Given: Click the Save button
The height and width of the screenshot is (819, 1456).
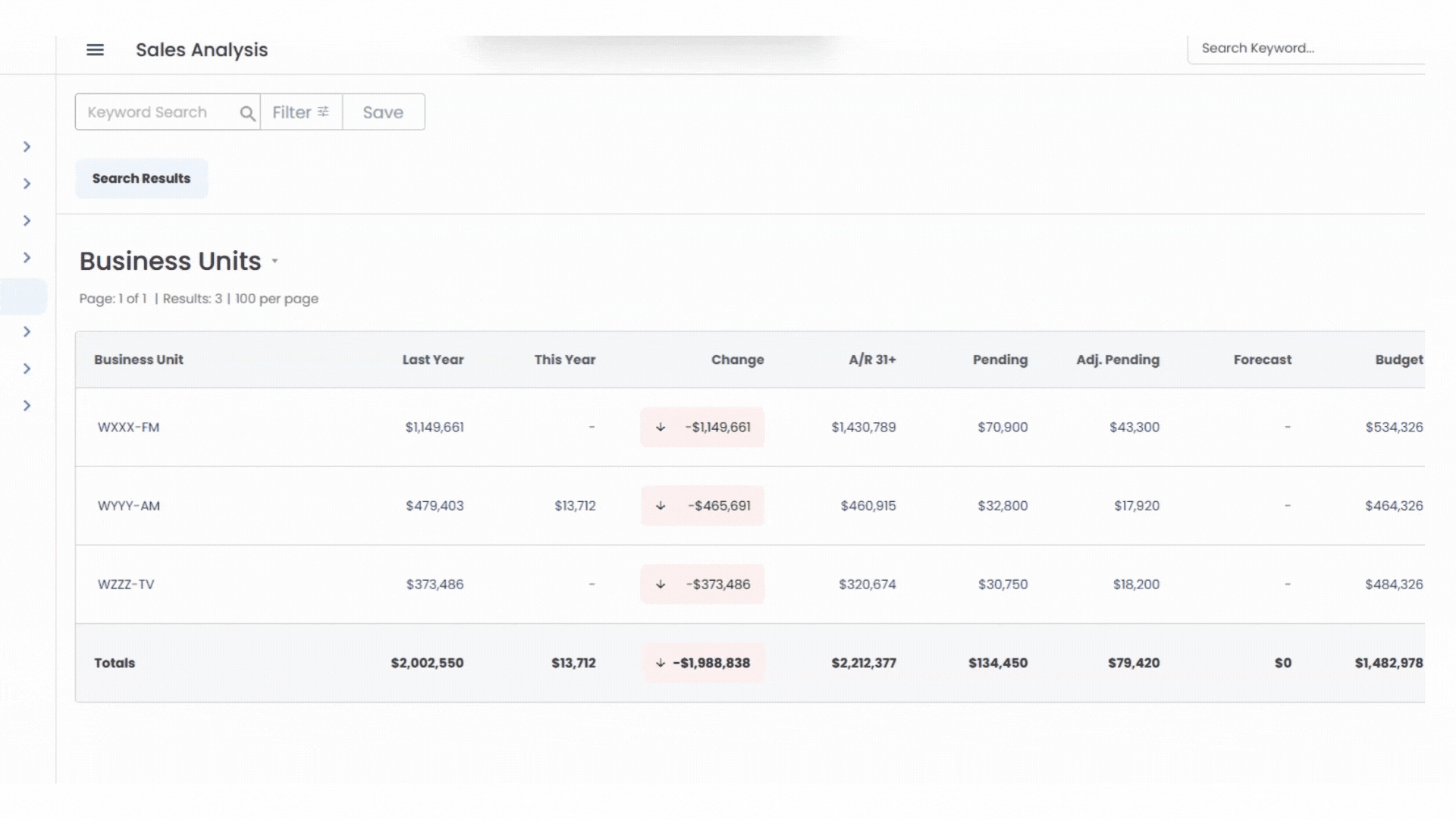Looking at the screenshot, I should pyautogui.click(x=383, y=112).
